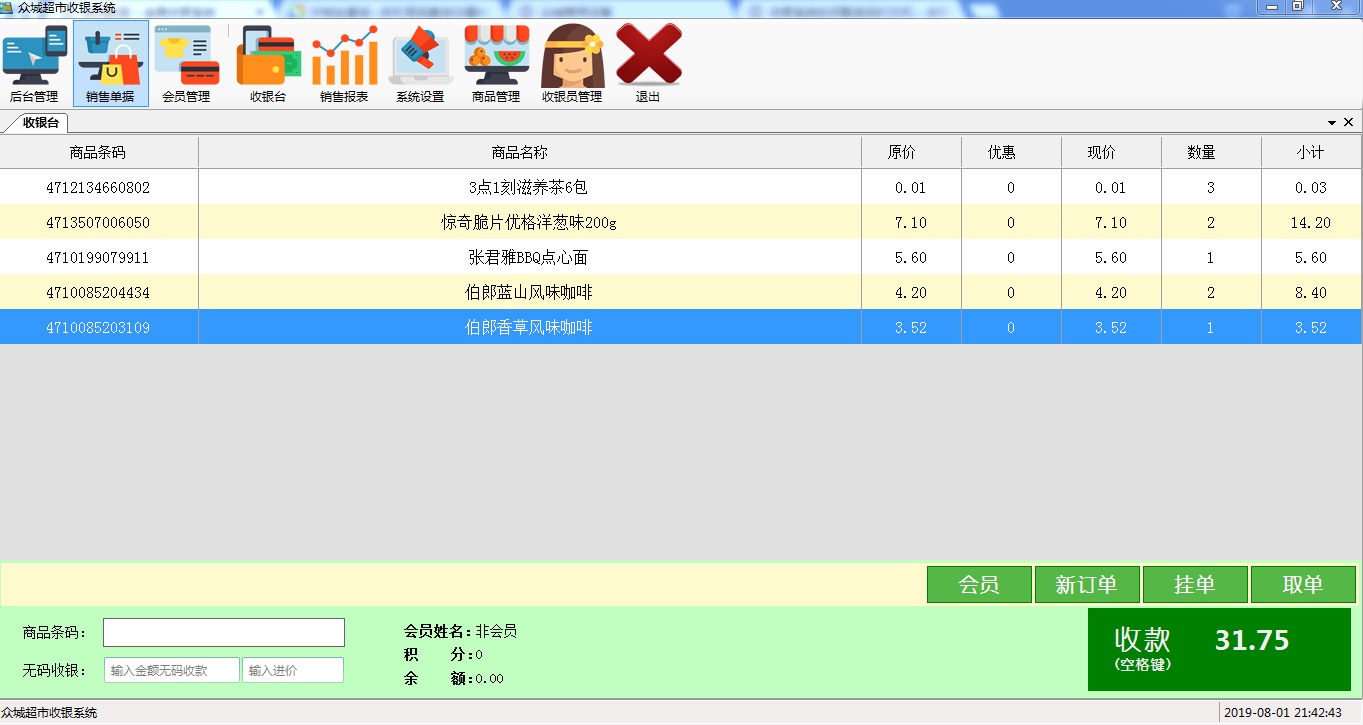1363x725 pixels.
Task: Click the 新订单 new order button
Action: click(x=1086, y=585)
